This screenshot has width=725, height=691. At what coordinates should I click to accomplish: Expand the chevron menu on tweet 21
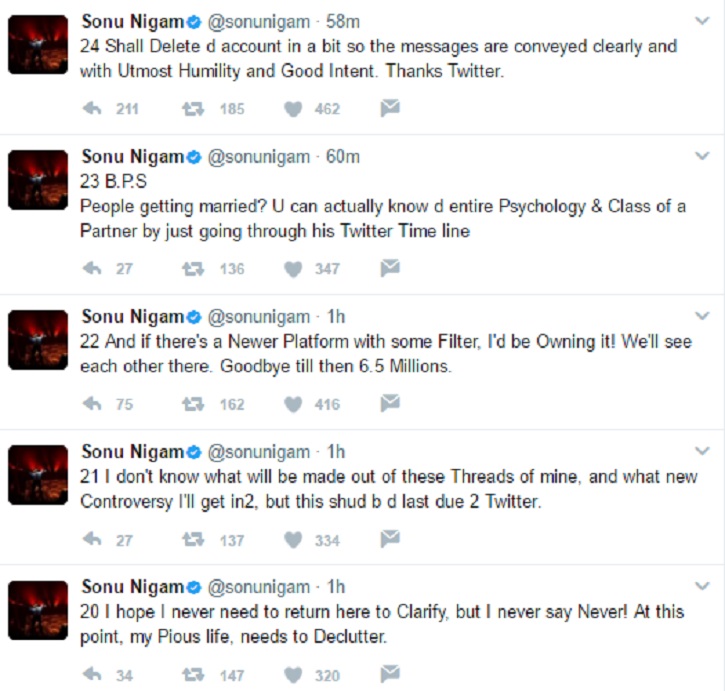point(701,451)
